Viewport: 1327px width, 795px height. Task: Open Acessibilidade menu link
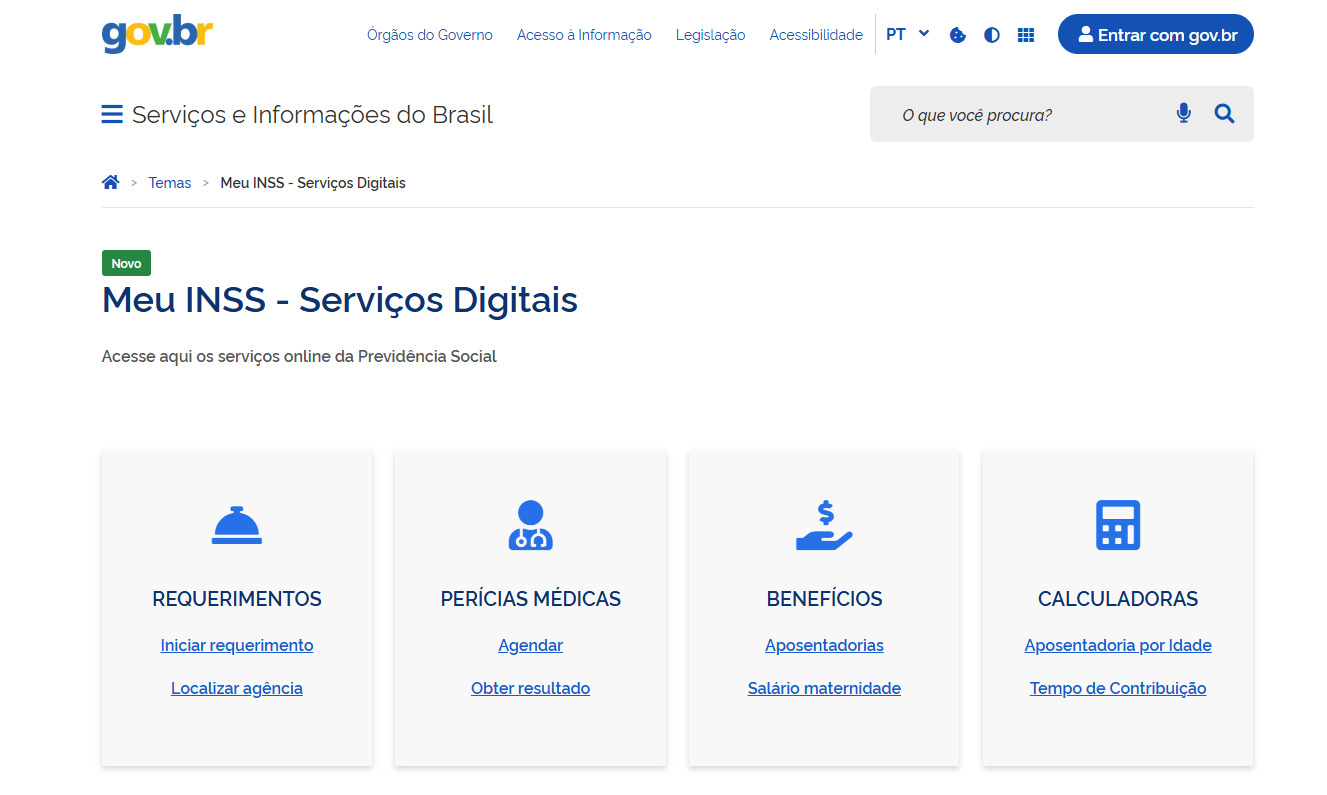(x=816, y=35)
